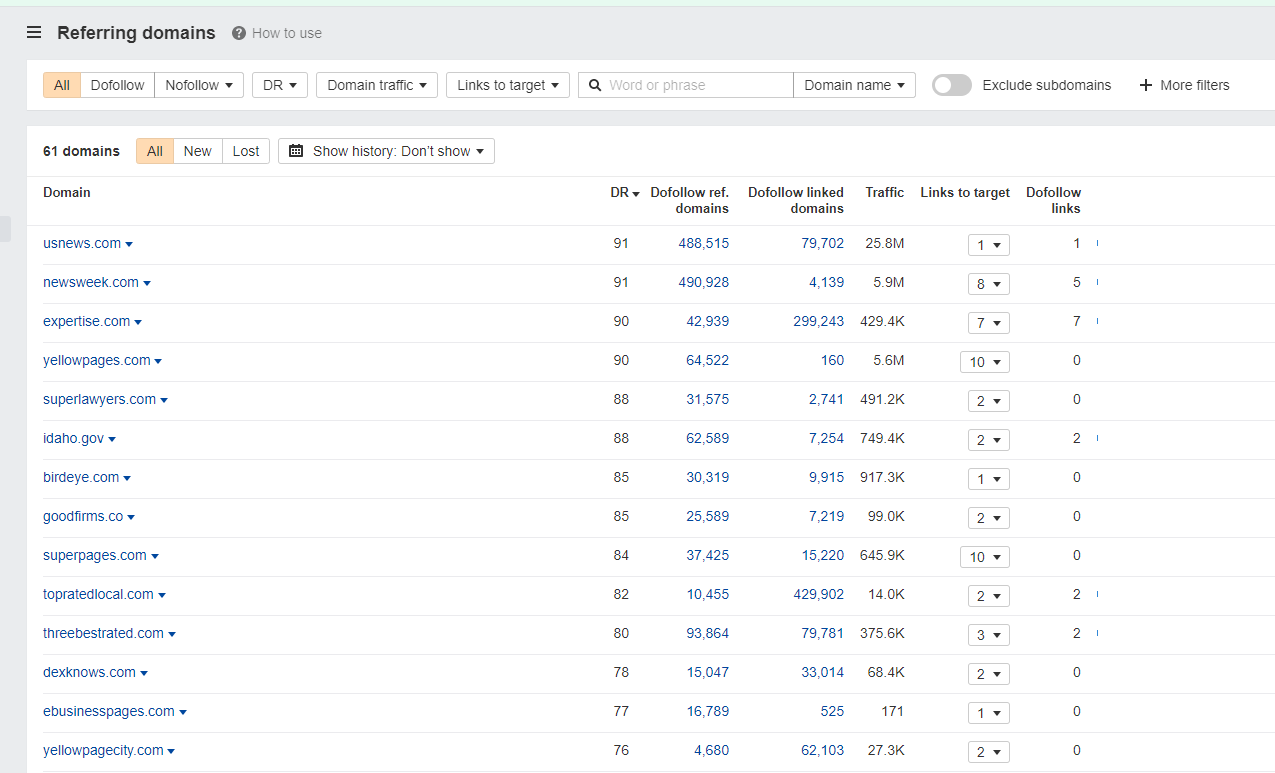Click topratedlocal.com linked domains 429,902
The image size is (1275, 773).
point(818,594)
